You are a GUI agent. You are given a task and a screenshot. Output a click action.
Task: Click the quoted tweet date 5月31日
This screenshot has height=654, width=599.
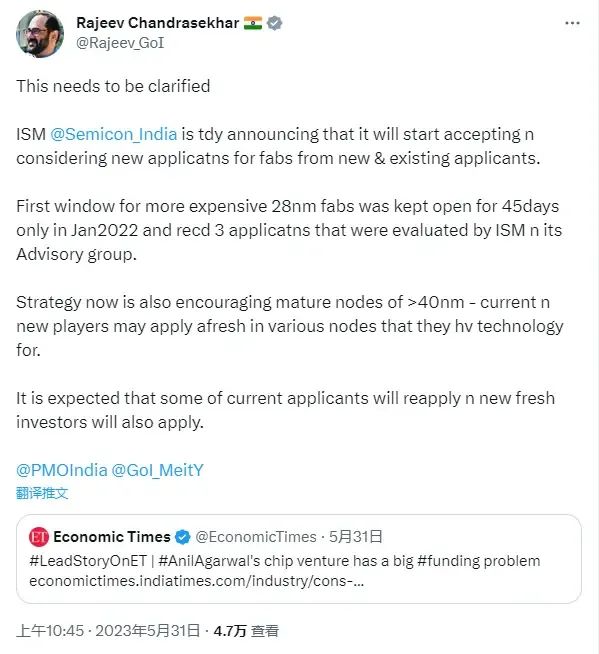tap(355, 537)
